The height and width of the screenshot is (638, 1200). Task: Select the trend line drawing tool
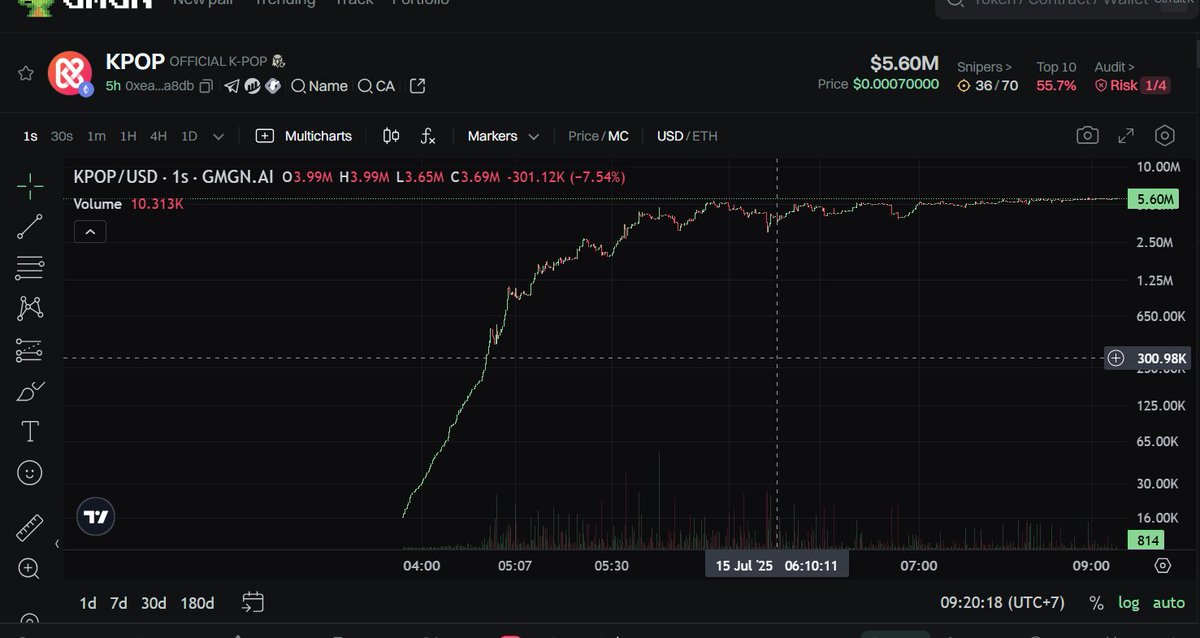point(30,226)
